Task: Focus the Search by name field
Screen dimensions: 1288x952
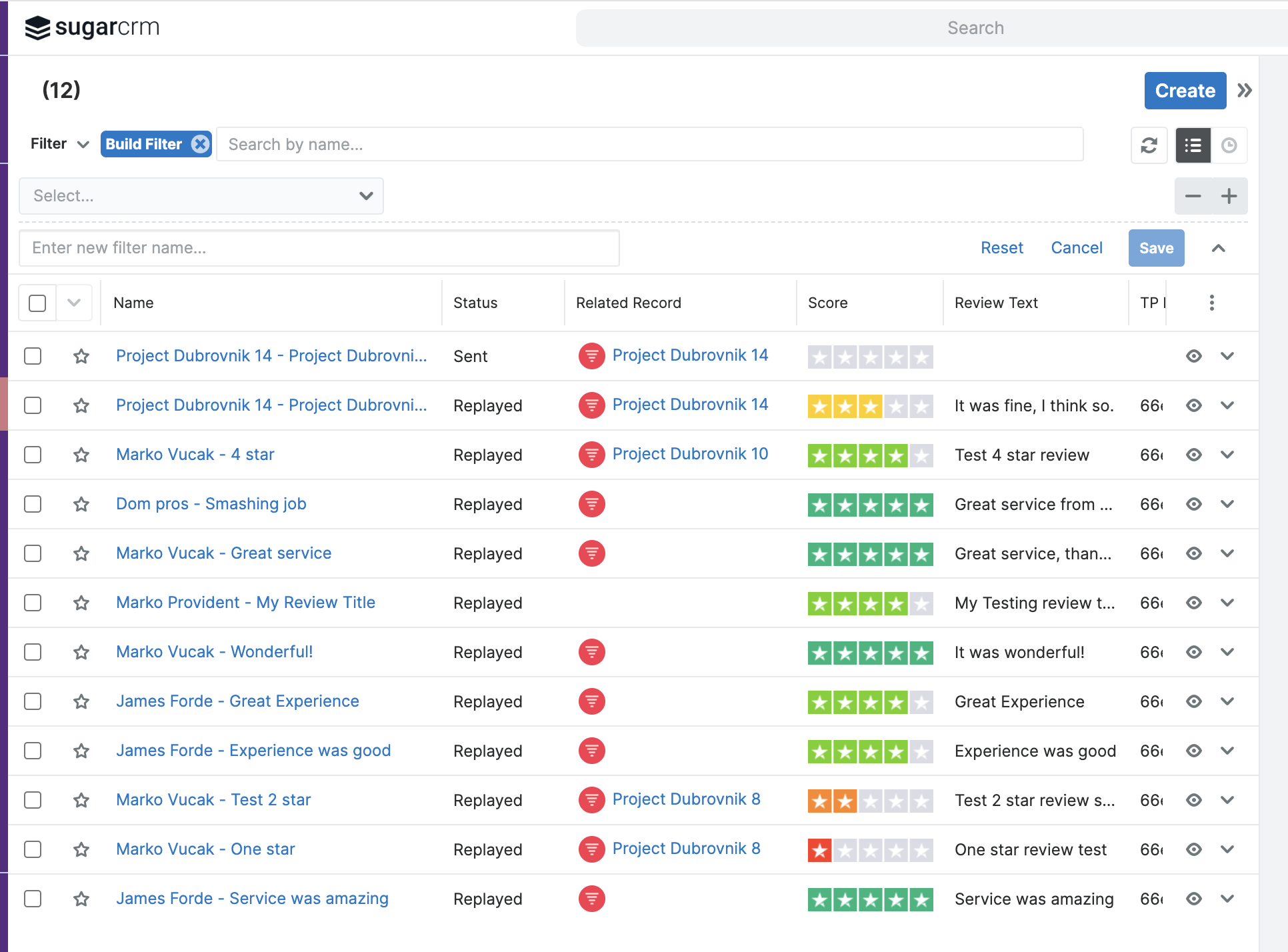Action: 650,144
